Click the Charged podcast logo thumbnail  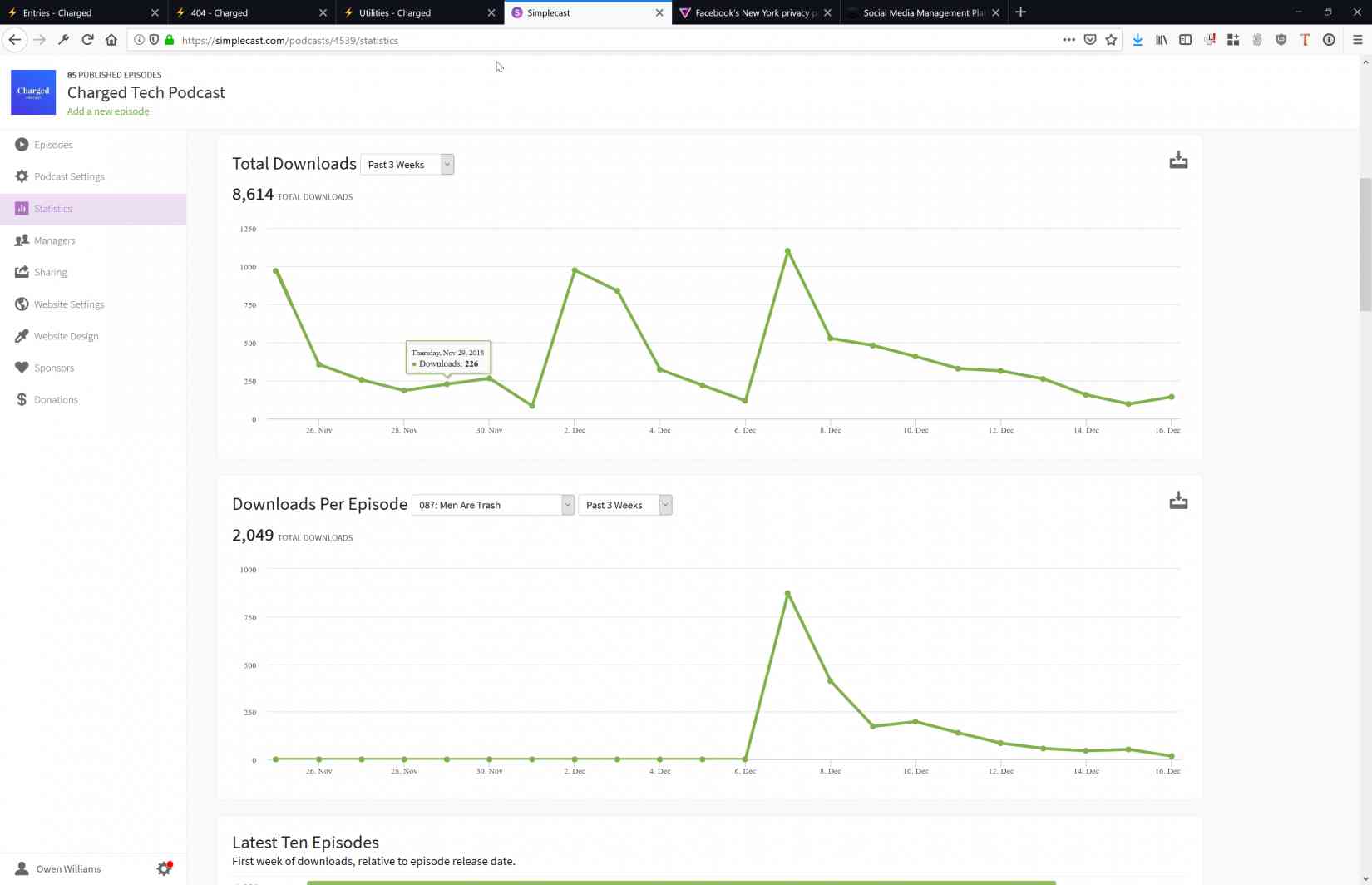tap(33, 92)
